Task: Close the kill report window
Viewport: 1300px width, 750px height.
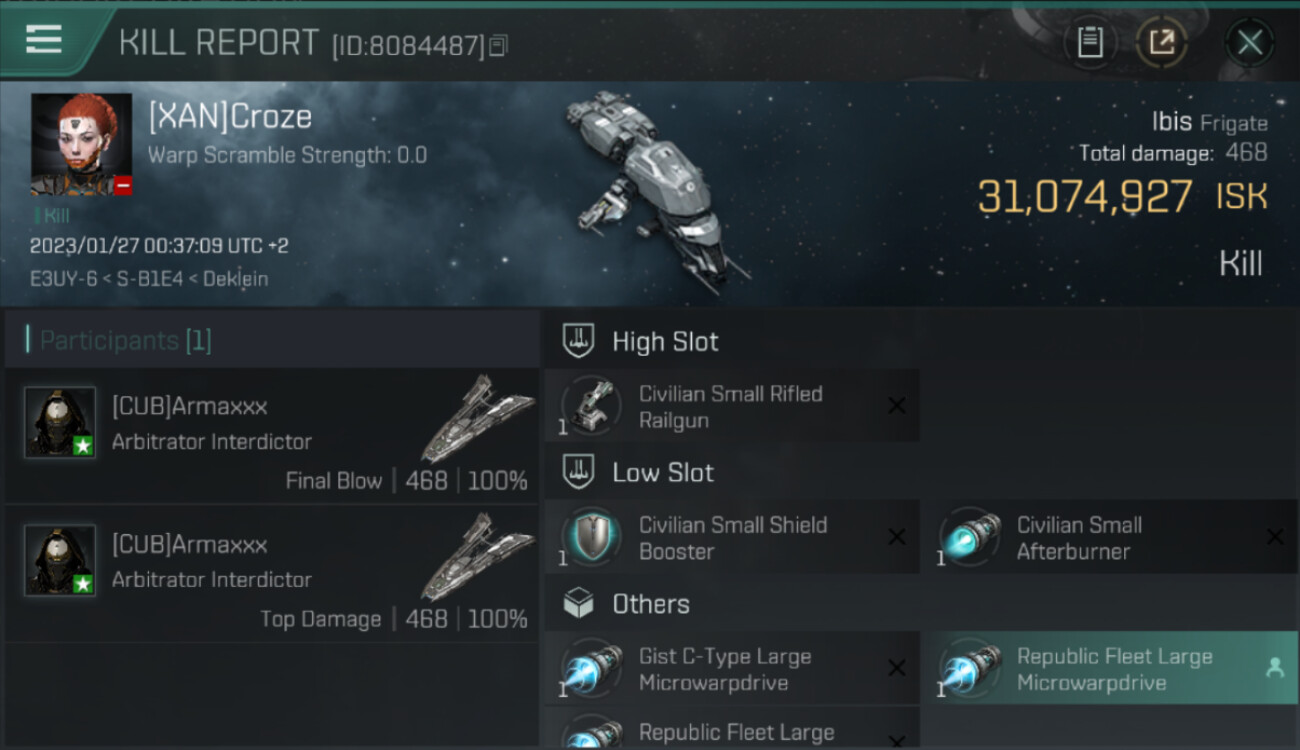Action: point(1249,43)
